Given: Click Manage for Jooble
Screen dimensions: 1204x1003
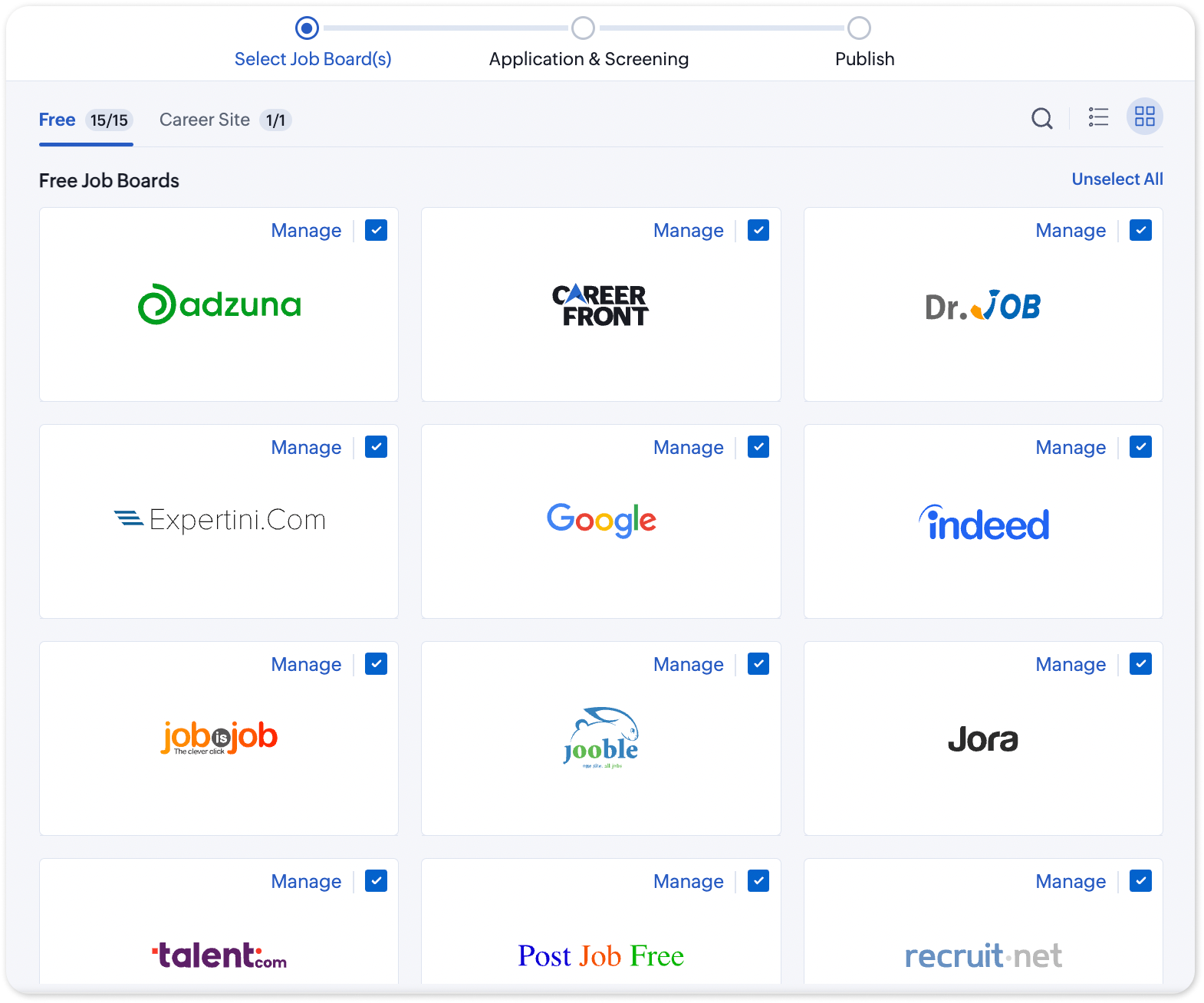Looking at the screenshot, I should tap(689, 665).
